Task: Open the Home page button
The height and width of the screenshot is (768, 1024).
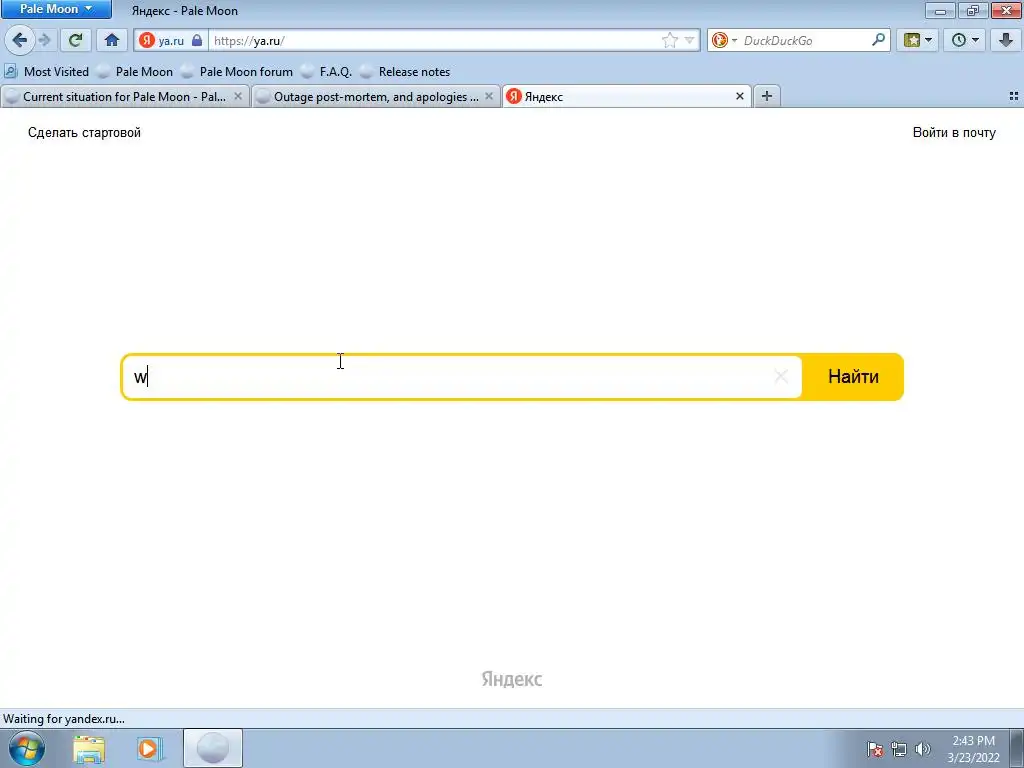Action: point(112,40)
